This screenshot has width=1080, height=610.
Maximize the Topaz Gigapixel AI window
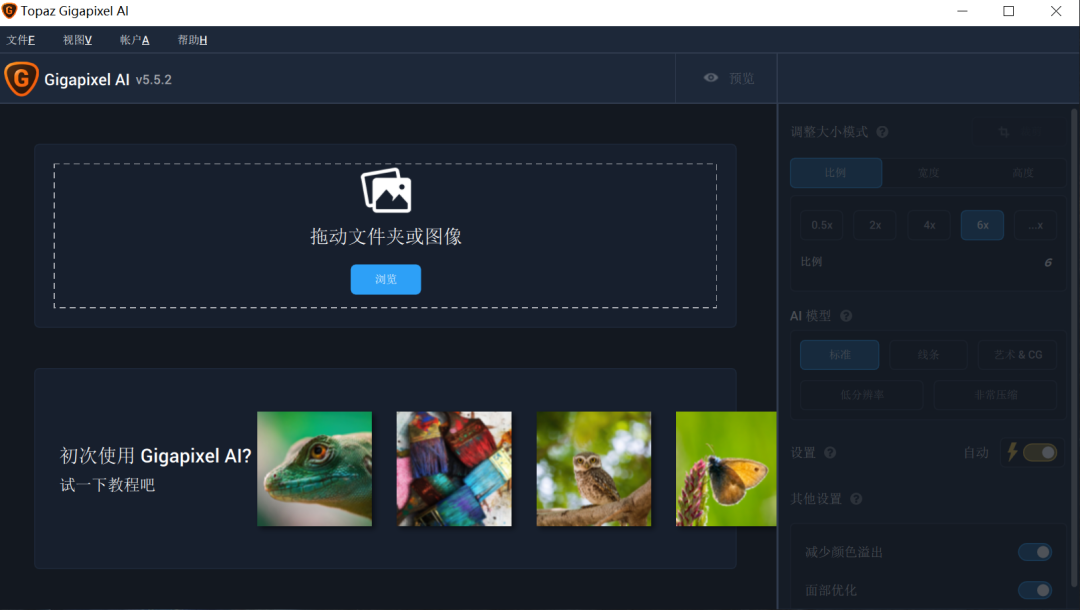click(x=1008, y=11)
